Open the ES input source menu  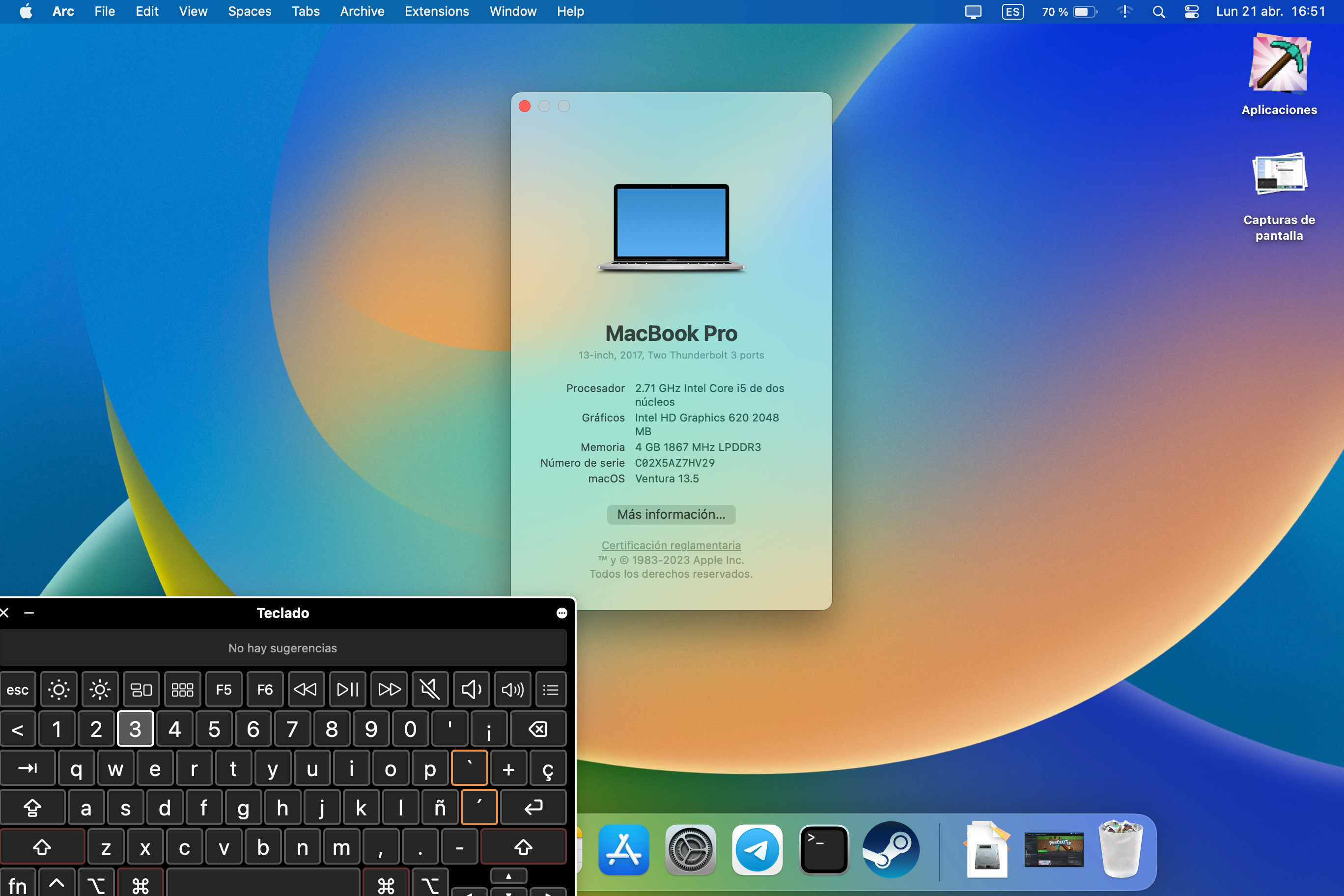pyautogui.click(x=1012, y=11)
